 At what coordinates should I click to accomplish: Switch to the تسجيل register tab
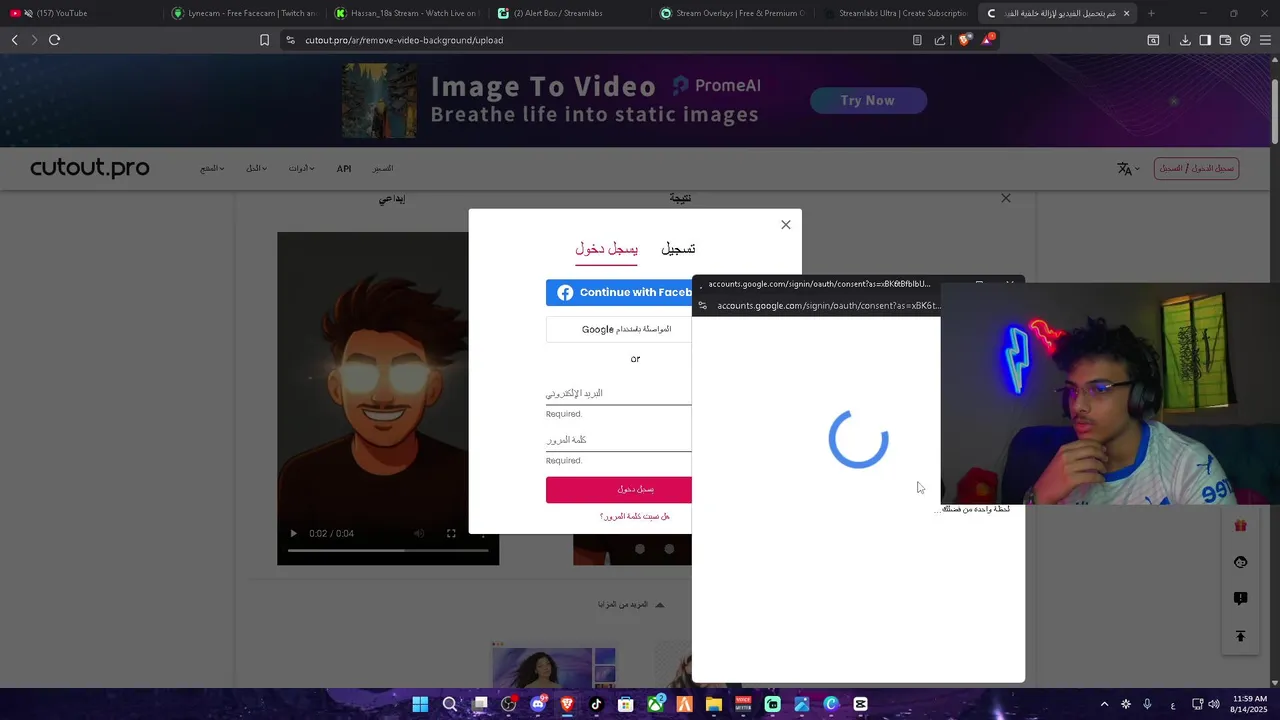click(678, 249)
